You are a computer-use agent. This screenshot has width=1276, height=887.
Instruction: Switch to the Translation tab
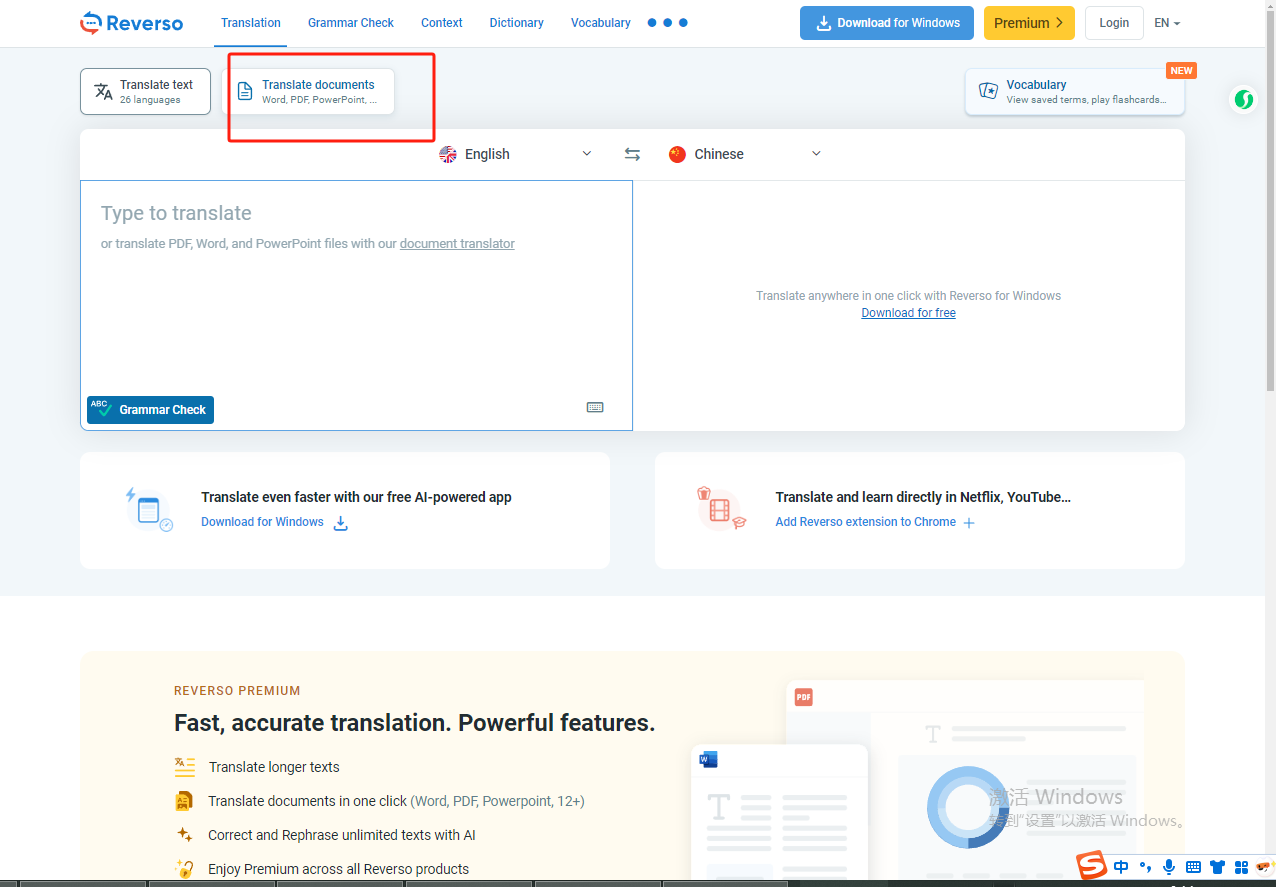(251, 22)
